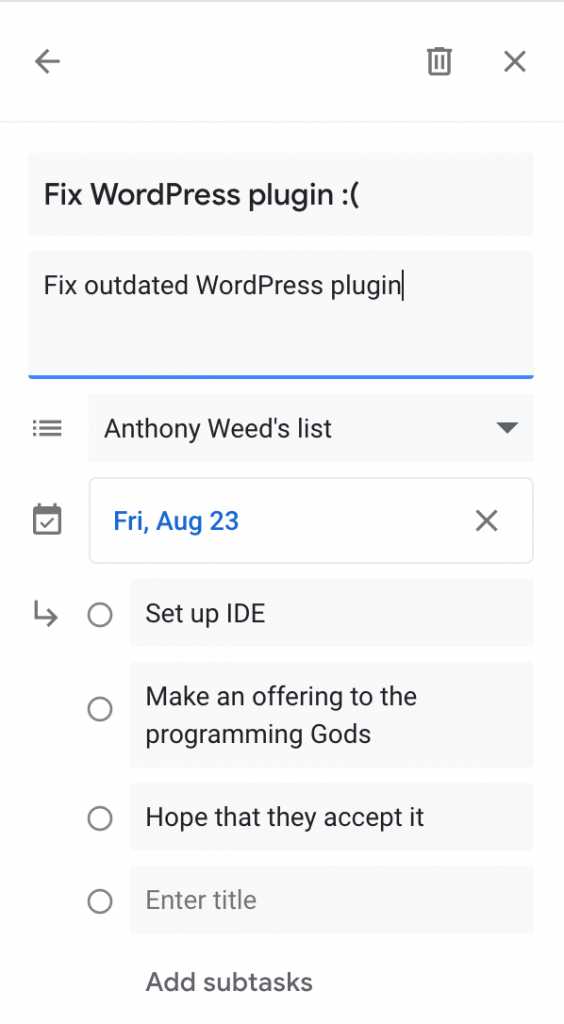Mark Set up IDE subtask complete
Image resolution: width=564 pixels, height=1024 pixels.
100,615
